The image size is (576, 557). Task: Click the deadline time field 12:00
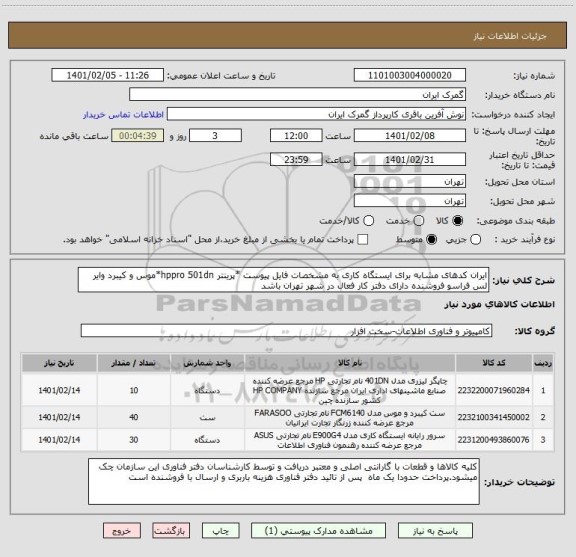pos(296,136)
